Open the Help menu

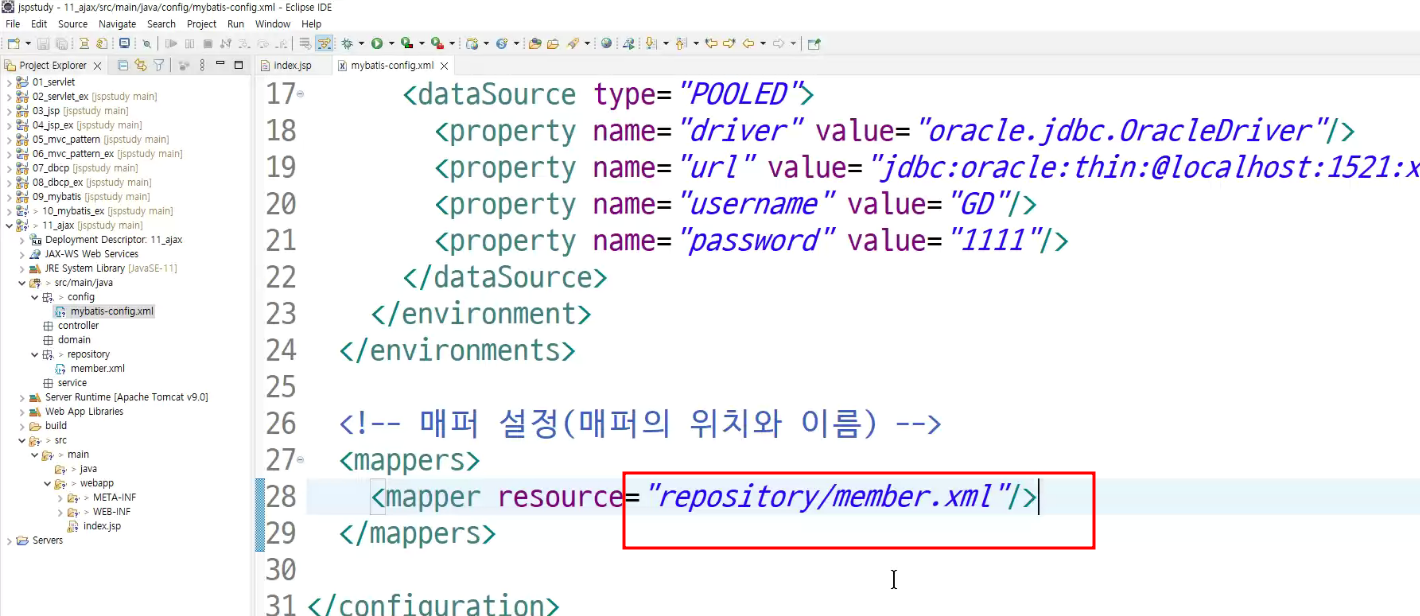coord(312,24)
